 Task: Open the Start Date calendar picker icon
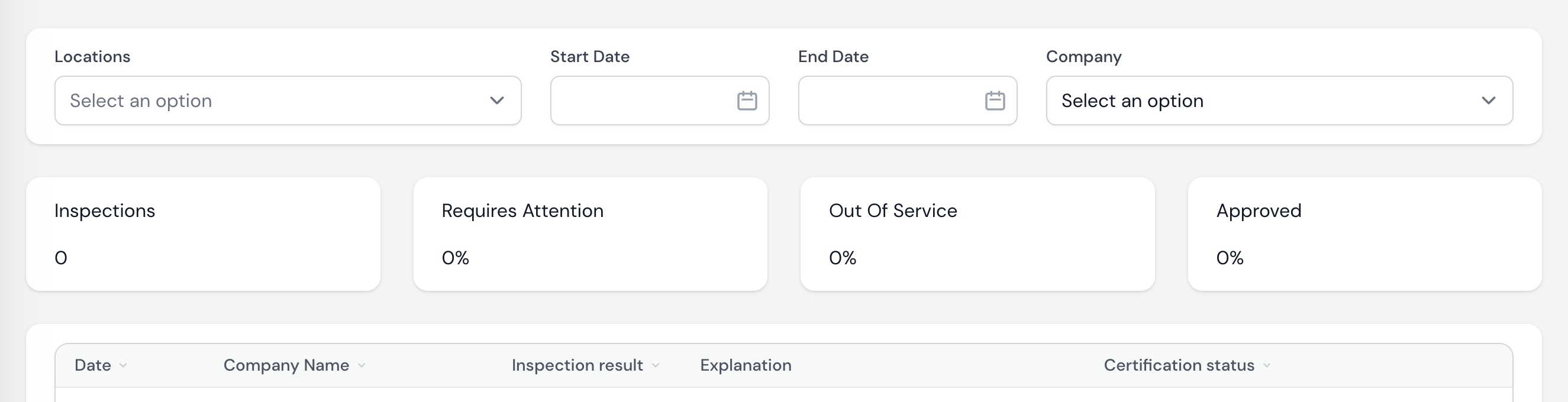pos(747,100)
